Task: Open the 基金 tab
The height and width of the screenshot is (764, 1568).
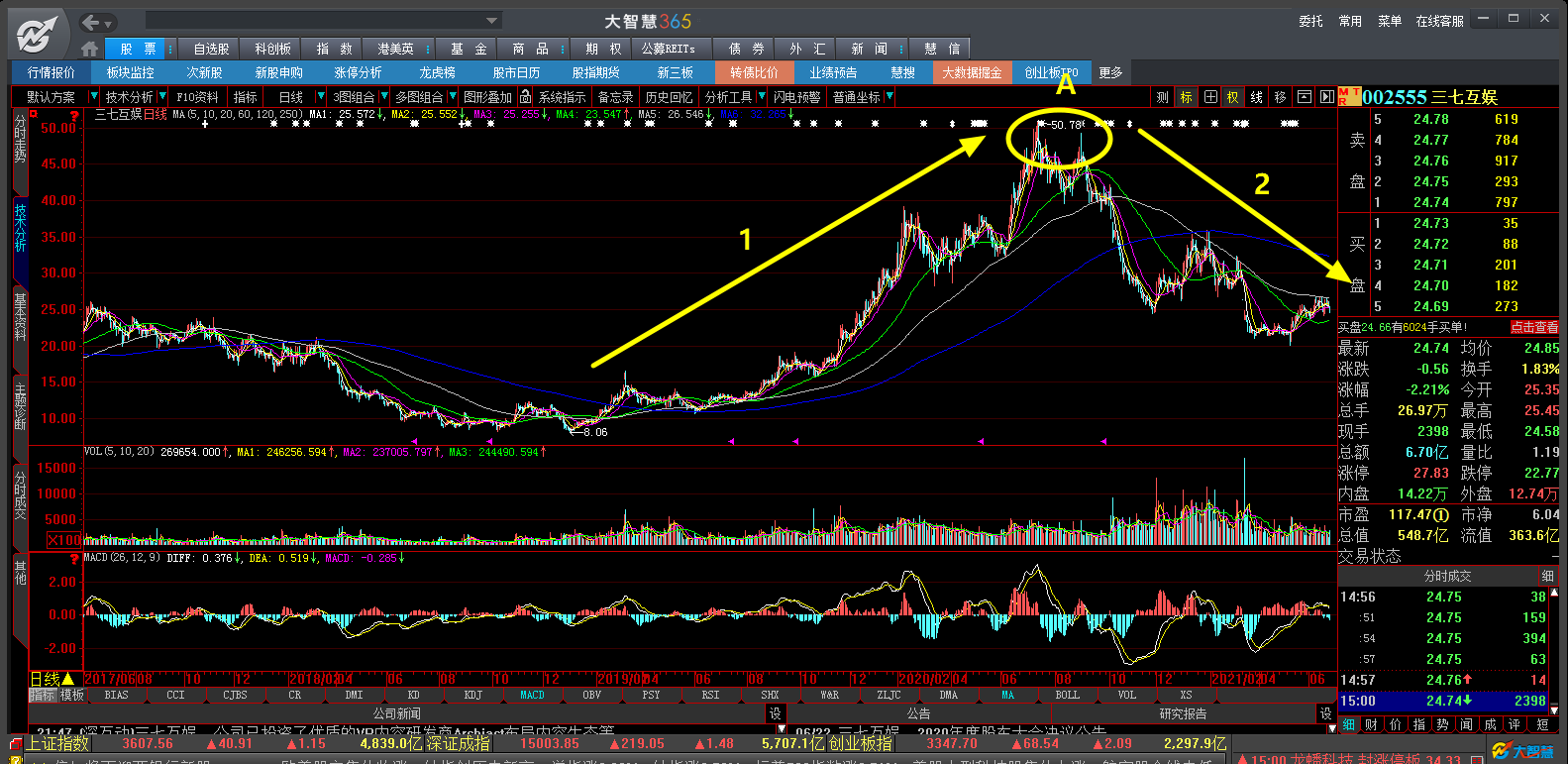Action: [469, 49]
